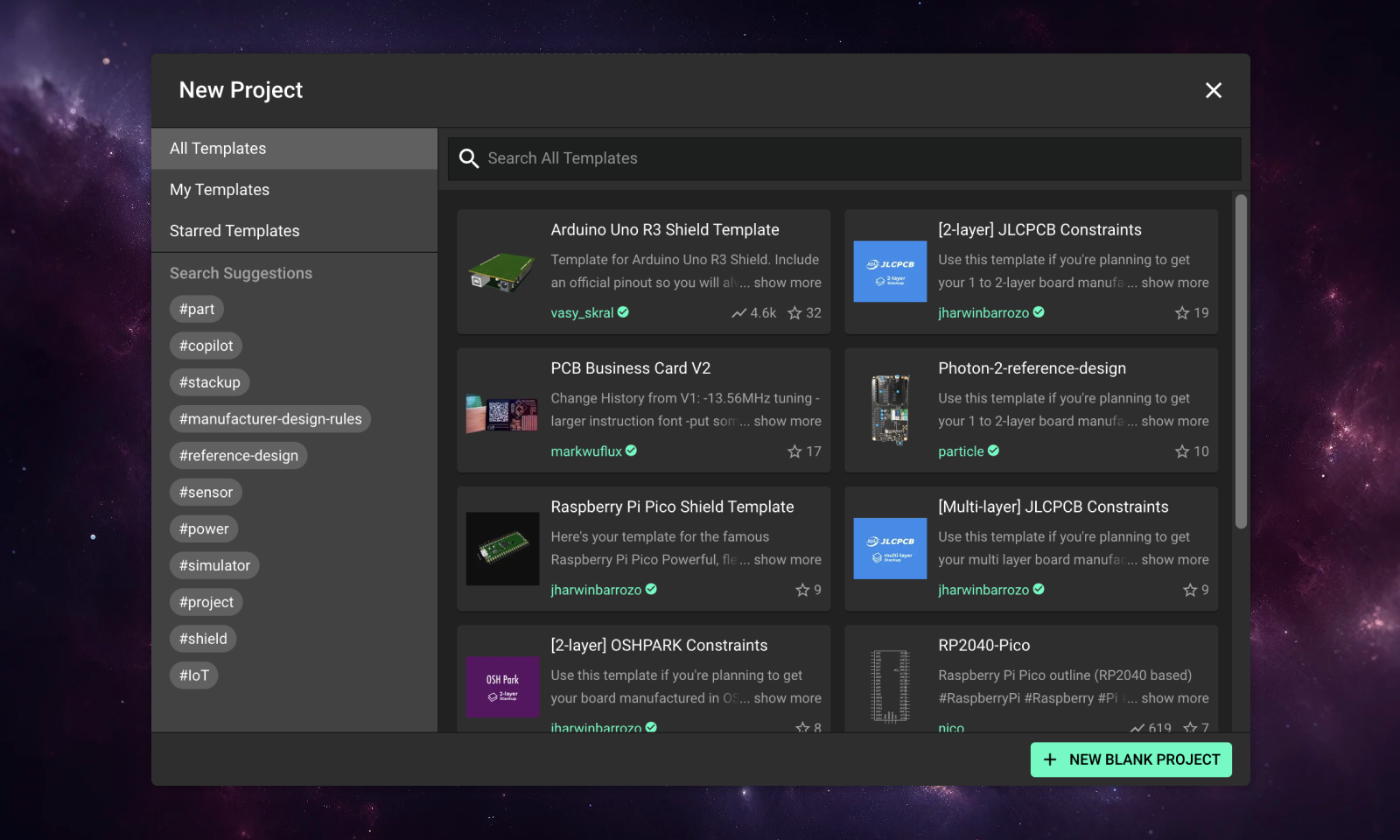Click Arduino Uno R3 Shield Template title
The width and height of the screenshot is (1400, 840).
[x=665, y=230]
